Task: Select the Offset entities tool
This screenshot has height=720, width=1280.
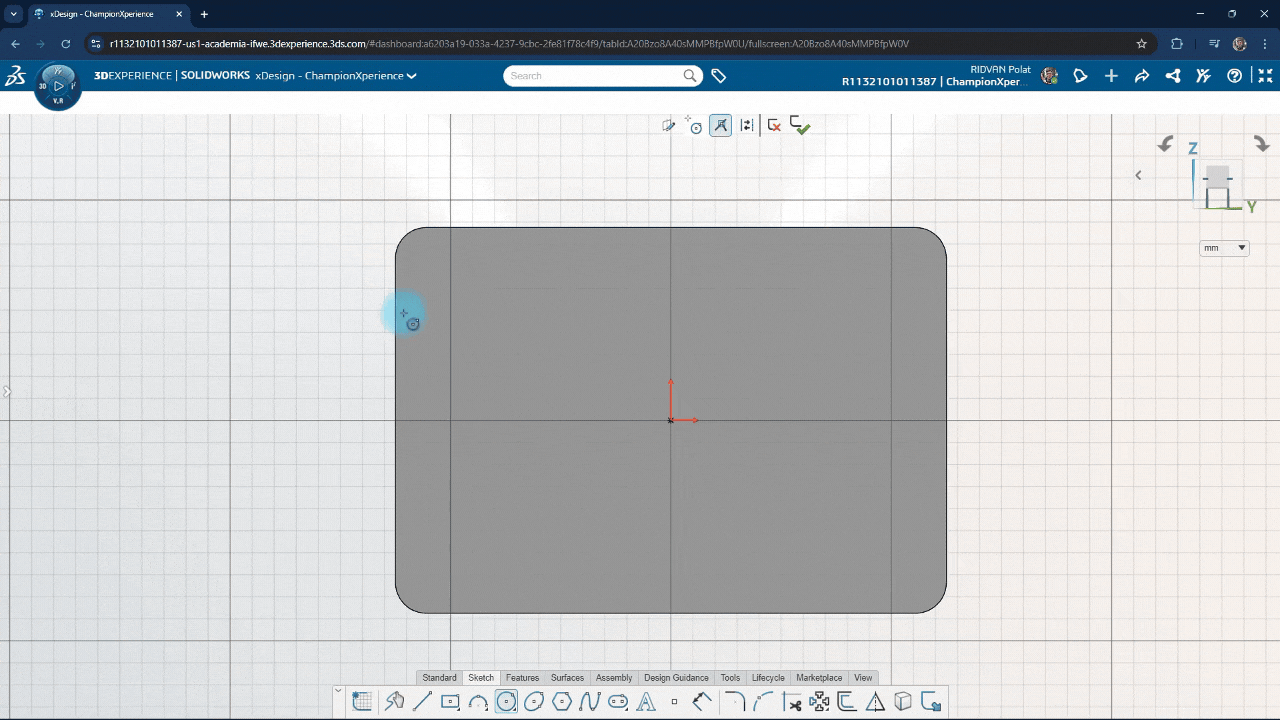Action: pyautogui.click(x=847, y=702)
